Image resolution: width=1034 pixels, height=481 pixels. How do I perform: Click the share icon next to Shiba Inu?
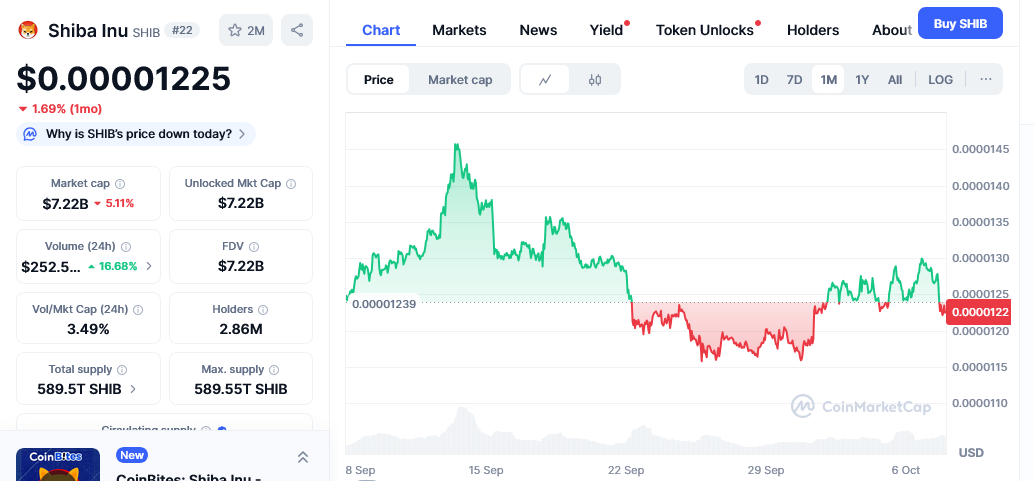coord(297,30)
